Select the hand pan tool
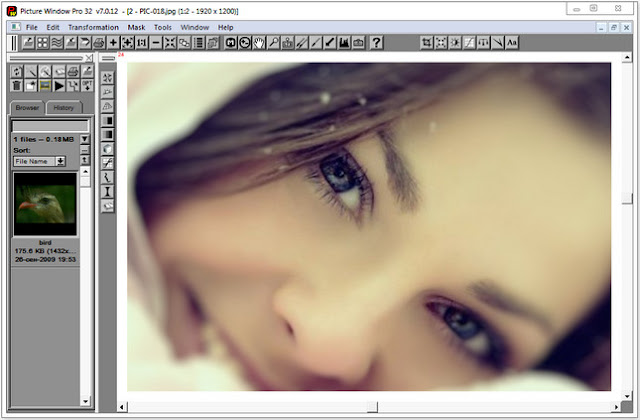640x420 pixels. pos(259,42)
